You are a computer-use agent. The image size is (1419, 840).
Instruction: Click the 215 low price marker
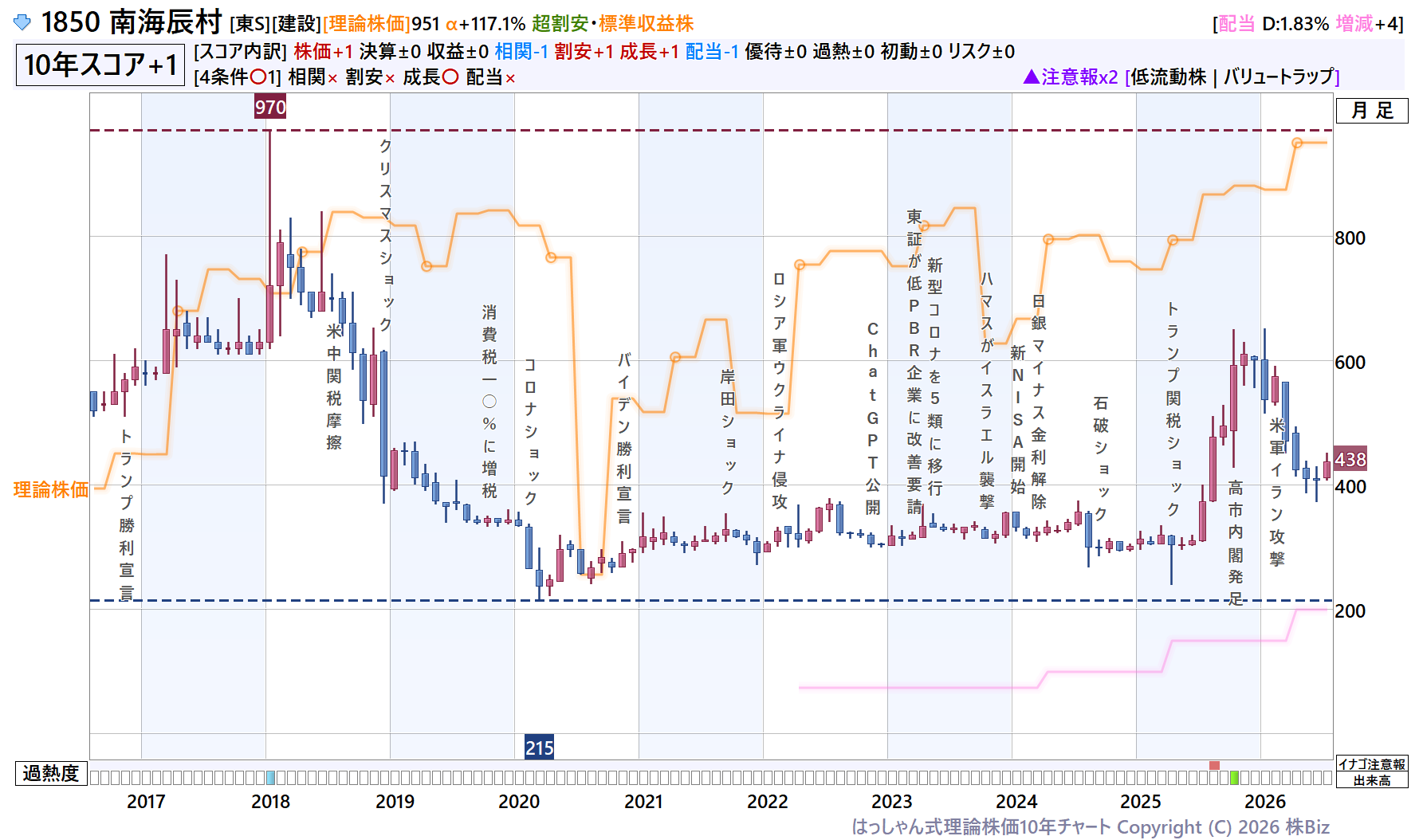[539, 748]
